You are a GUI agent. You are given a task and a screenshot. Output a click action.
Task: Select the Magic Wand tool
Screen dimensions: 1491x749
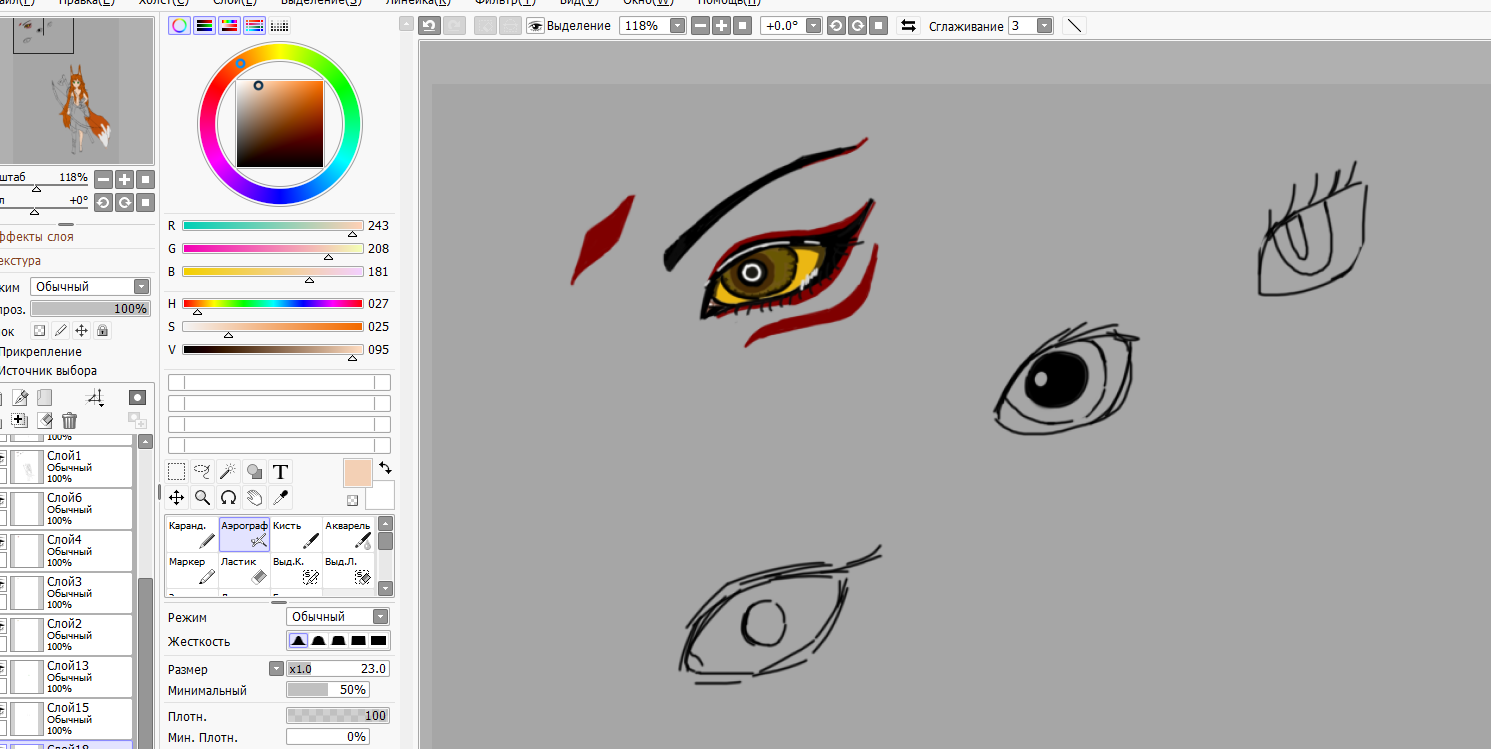(x=228, y=472)
